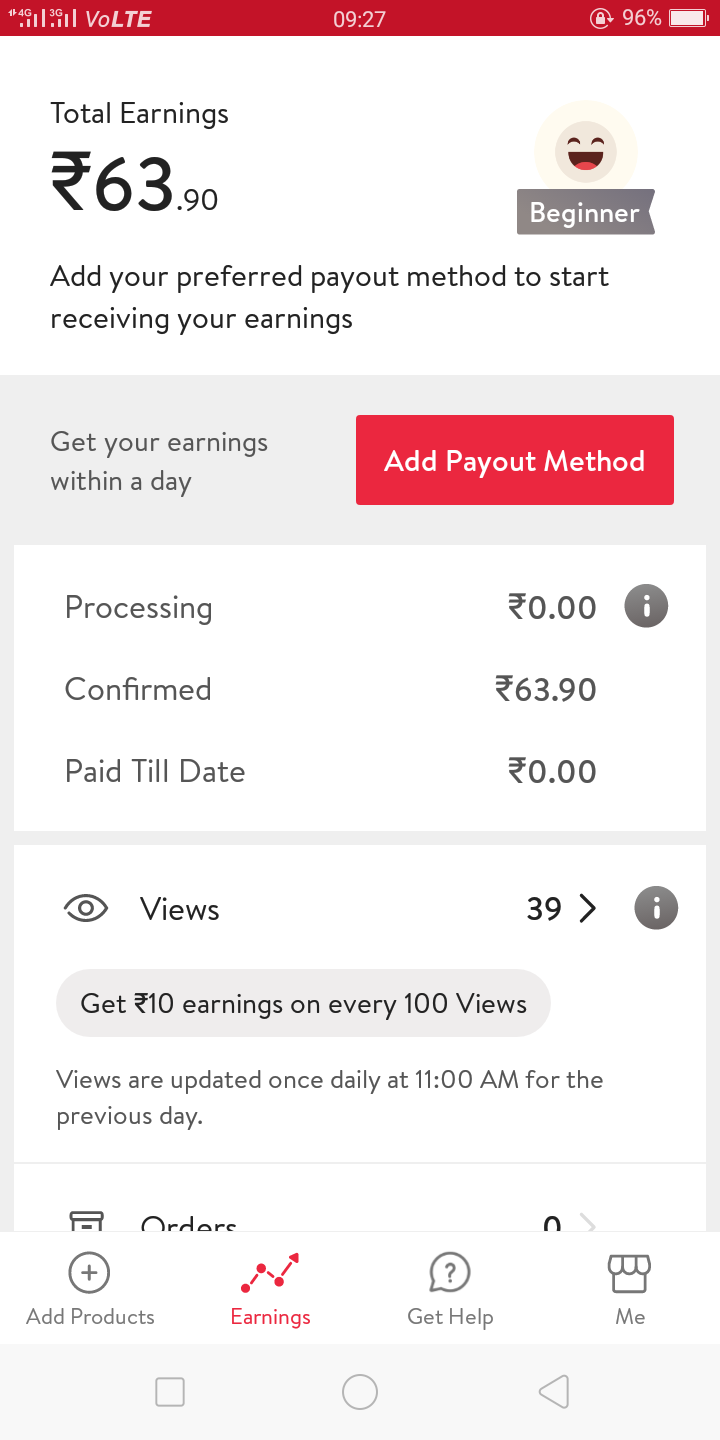Open info icon next to Processing amount

[646, 606]
